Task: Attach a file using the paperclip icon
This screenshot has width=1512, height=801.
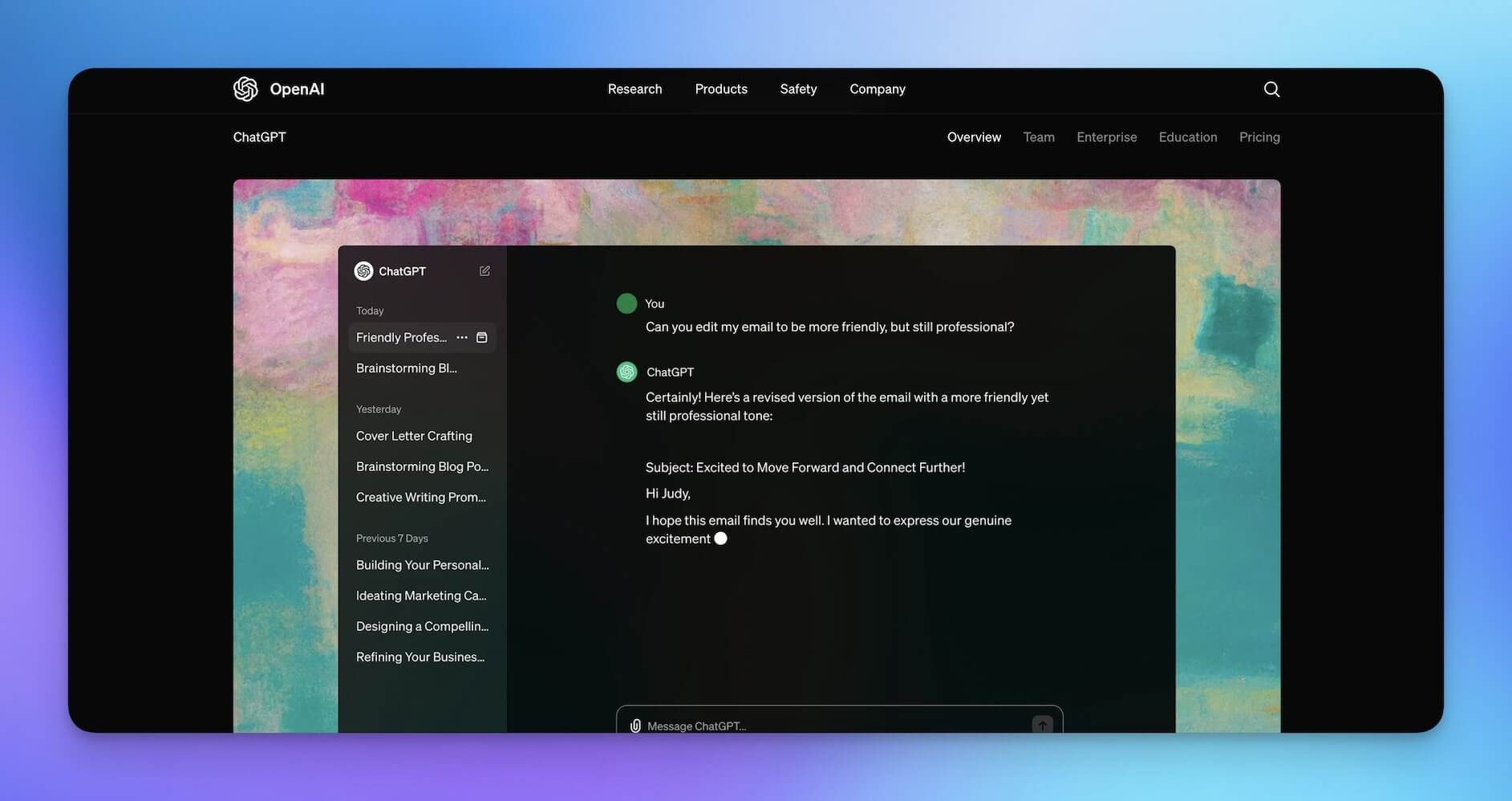Action: coord(634,725)
